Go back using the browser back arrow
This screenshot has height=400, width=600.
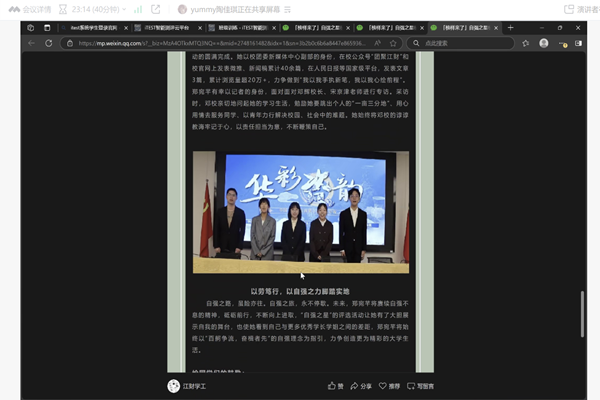31,44
